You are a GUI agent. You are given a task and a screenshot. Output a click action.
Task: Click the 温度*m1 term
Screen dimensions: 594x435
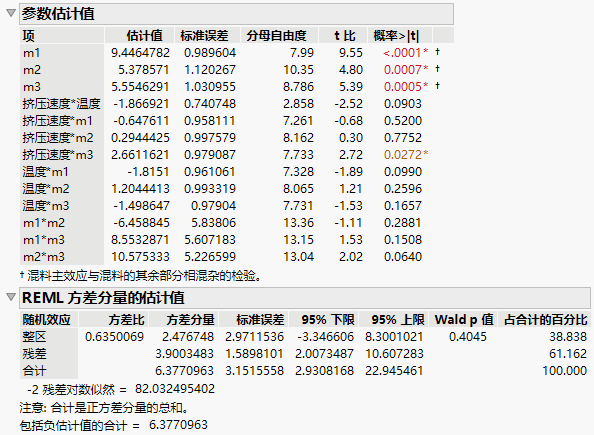pos(45,172)
